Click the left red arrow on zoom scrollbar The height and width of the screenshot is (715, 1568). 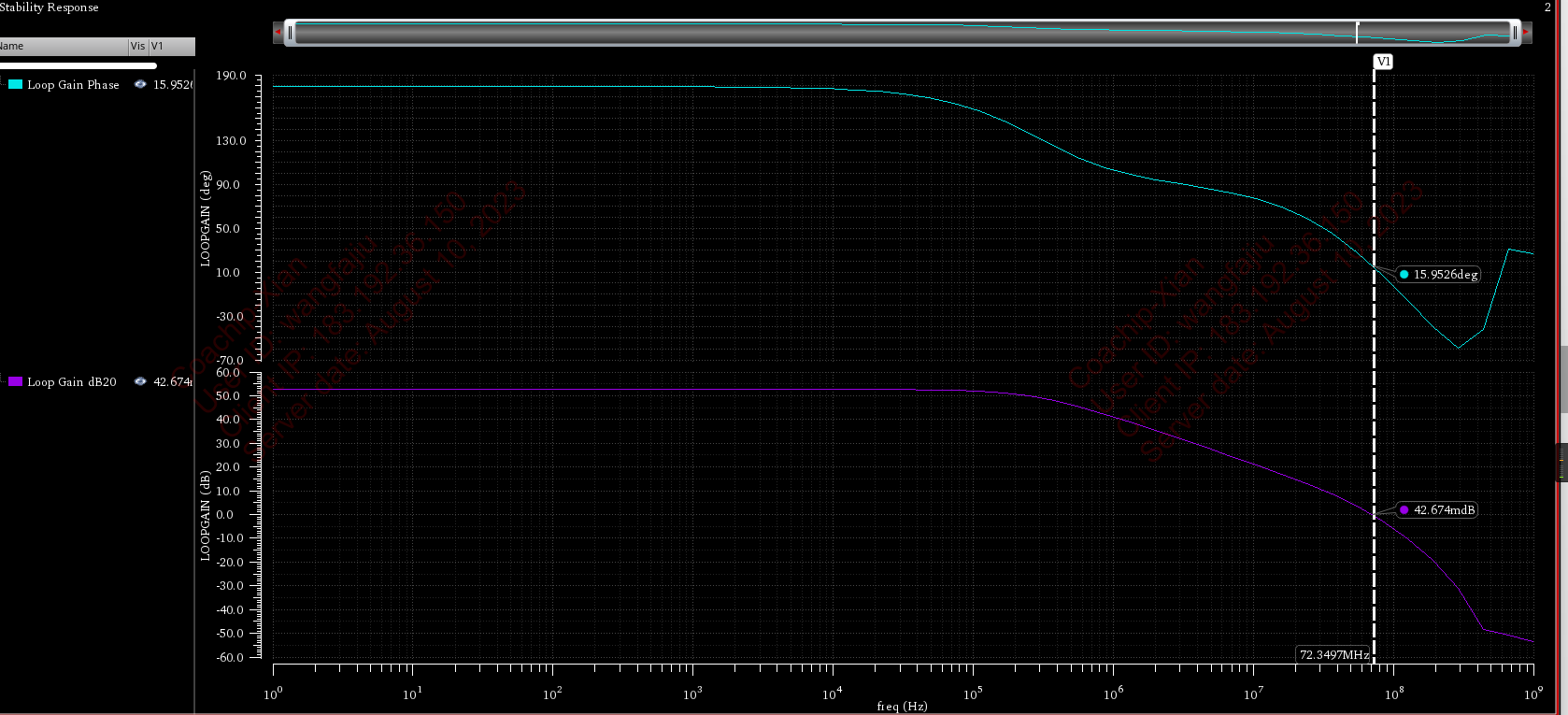click(278, 33)
